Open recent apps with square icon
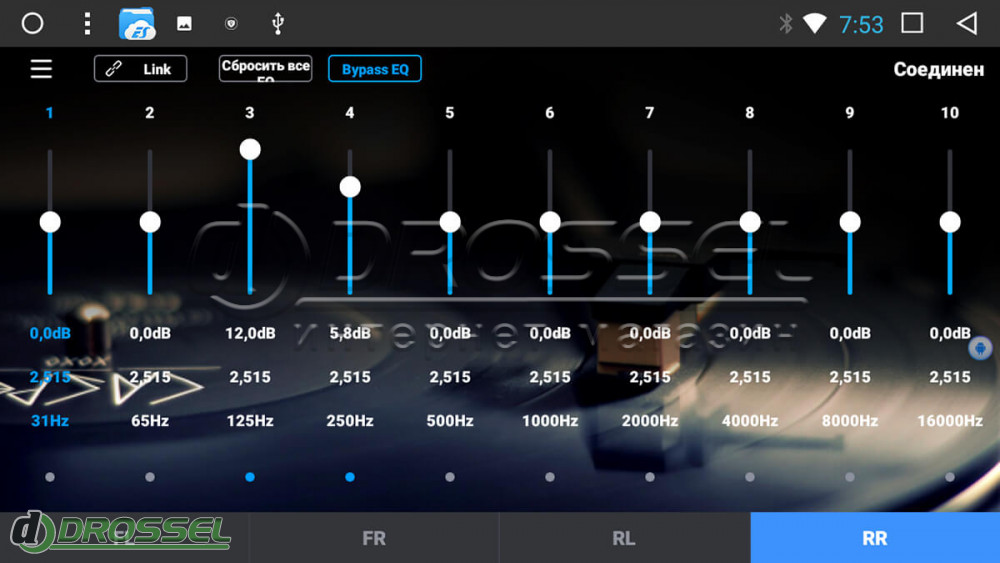Image resolution: width=1000 pixels, height=563 pixels. pos(912,23)
